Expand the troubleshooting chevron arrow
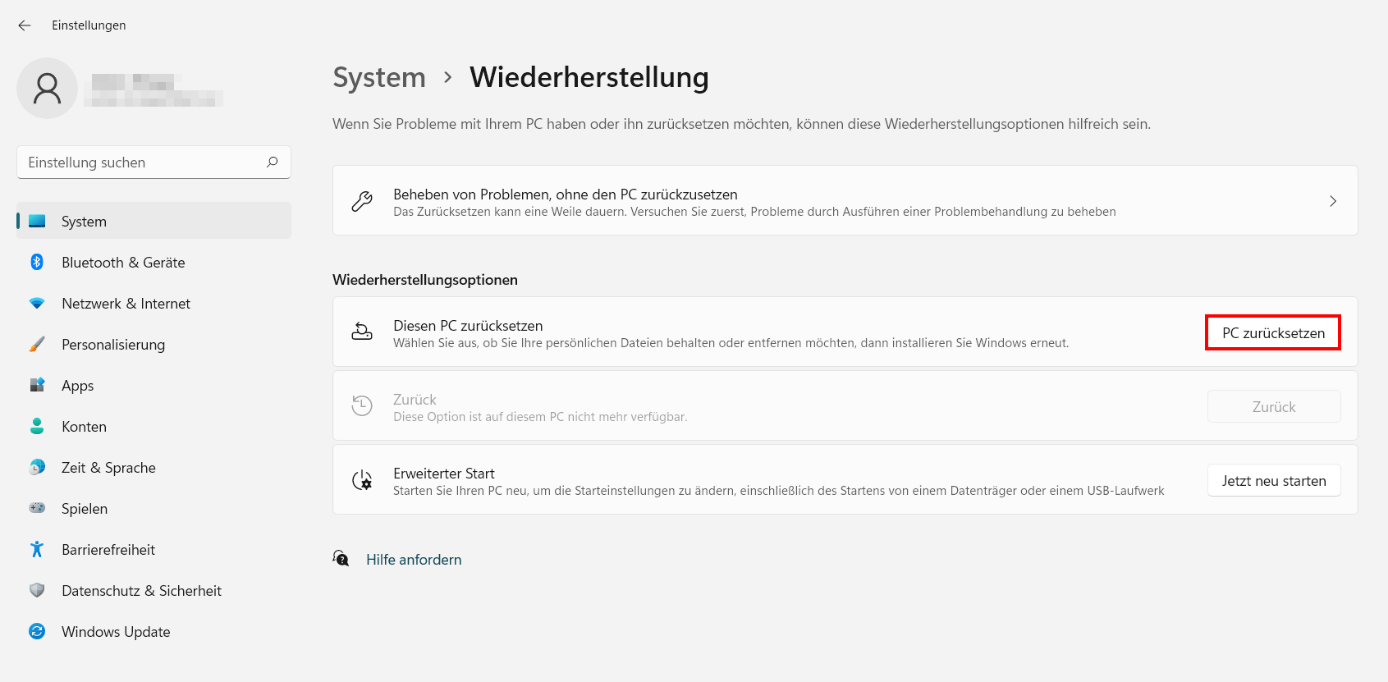This screenshot has height=682, width=1388. (1332, 201)
